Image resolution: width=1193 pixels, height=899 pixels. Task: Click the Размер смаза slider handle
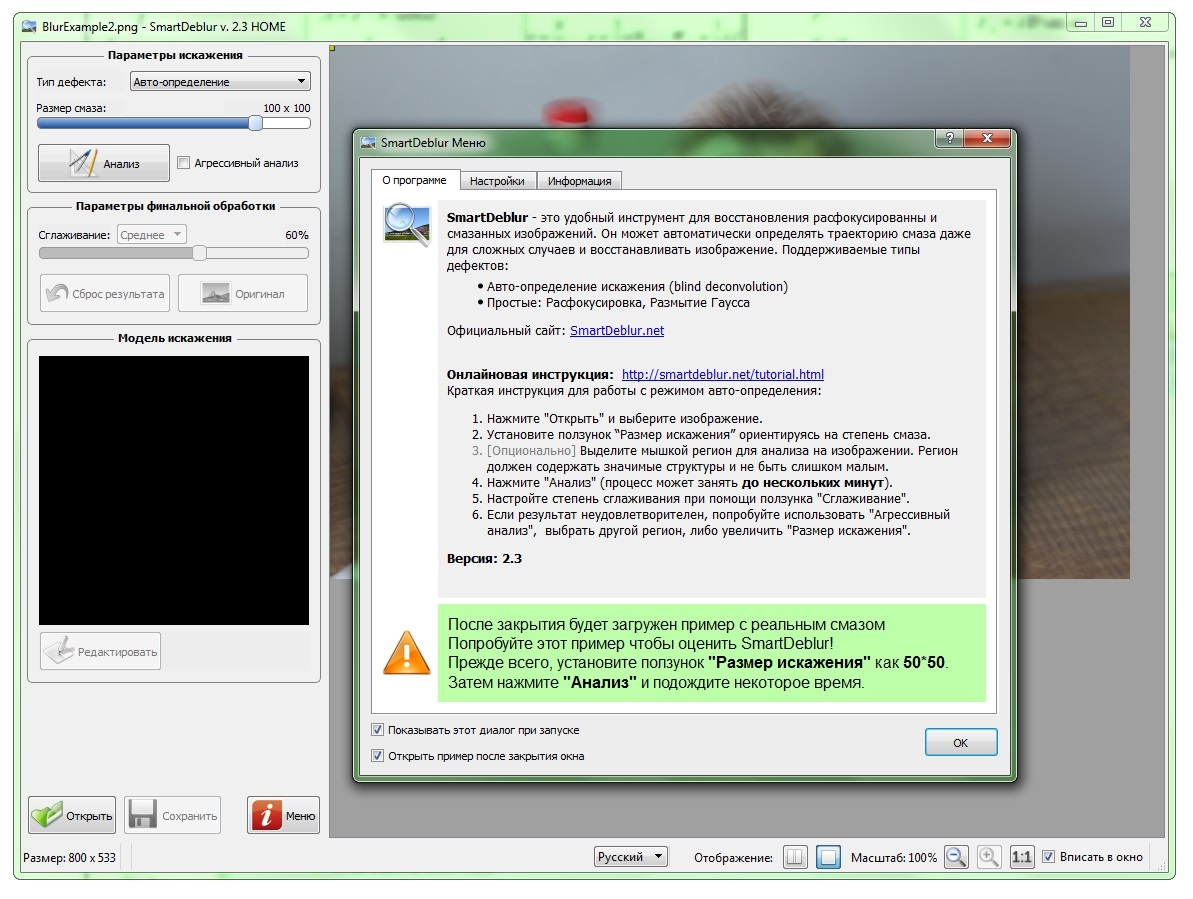[x=256, y=123]
